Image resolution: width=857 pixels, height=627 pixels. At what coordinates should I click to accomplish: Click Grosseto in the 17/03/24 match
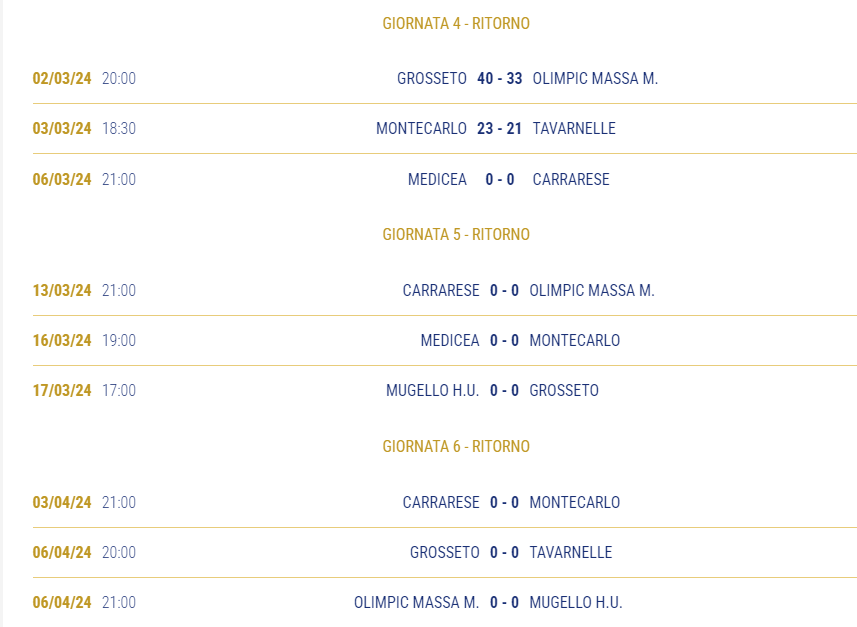[564, 390]
